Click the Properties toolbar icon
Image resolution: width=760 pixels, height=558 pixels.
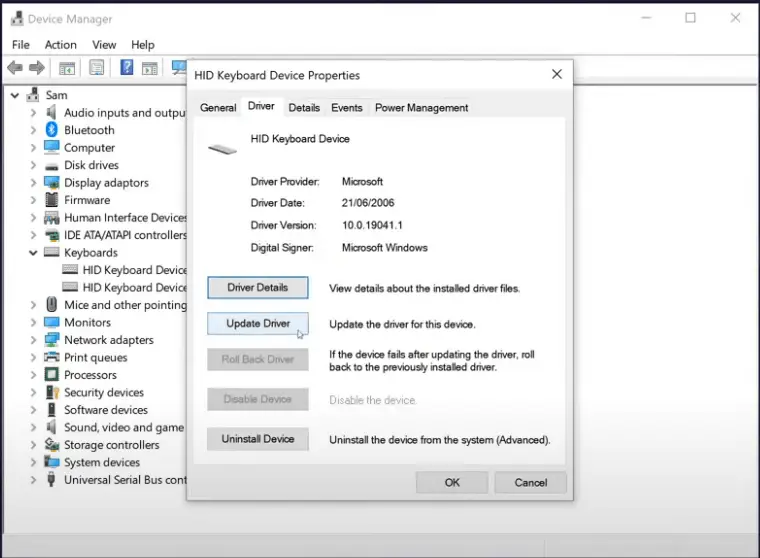click(96, 67)
